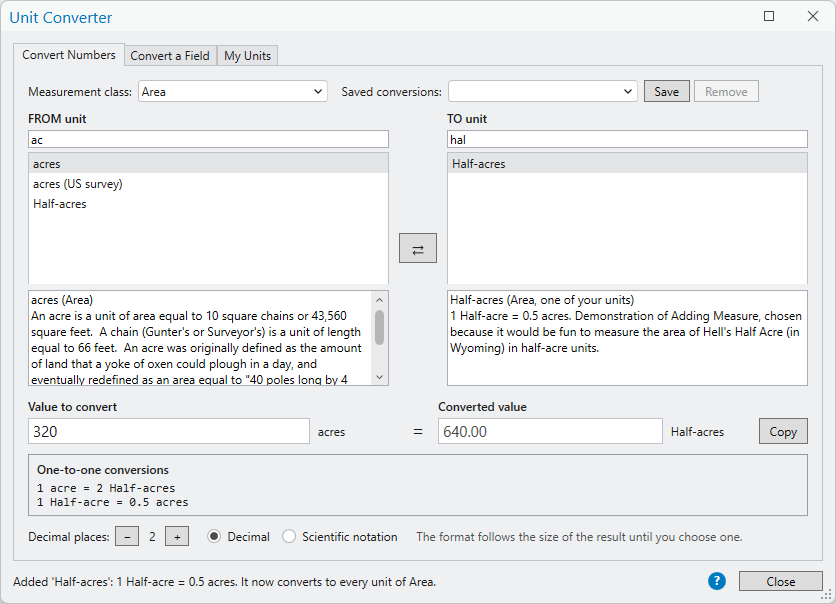Image resolution: width=836 pixels, height=604 pixels.
Task: Save the current conversion
Action: point(666,91)
